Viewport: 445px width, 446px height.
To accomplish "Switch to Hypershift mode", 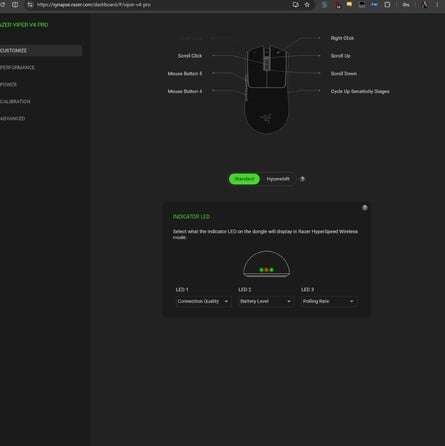I will point(278,179).
